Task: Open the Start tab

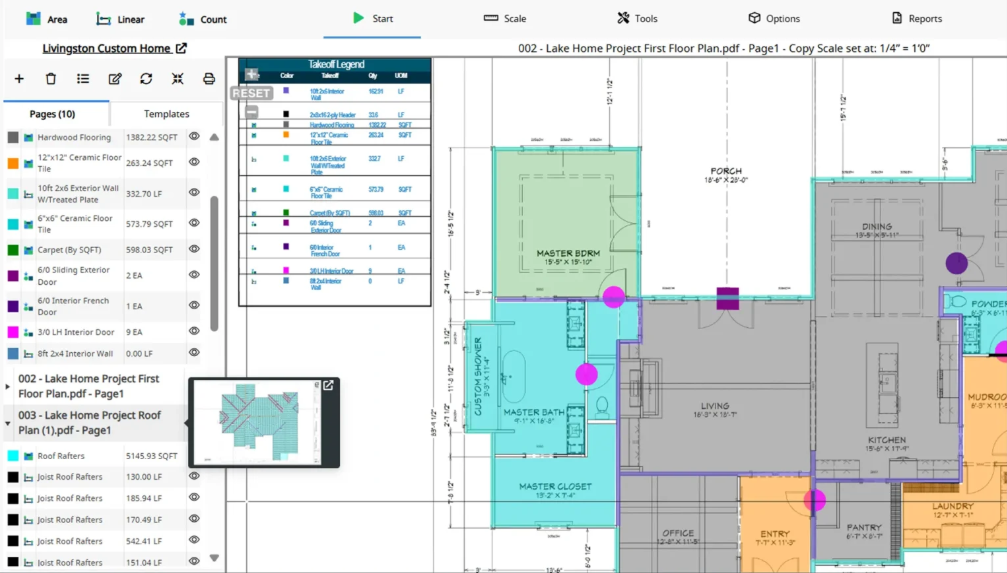Action: 372,19
